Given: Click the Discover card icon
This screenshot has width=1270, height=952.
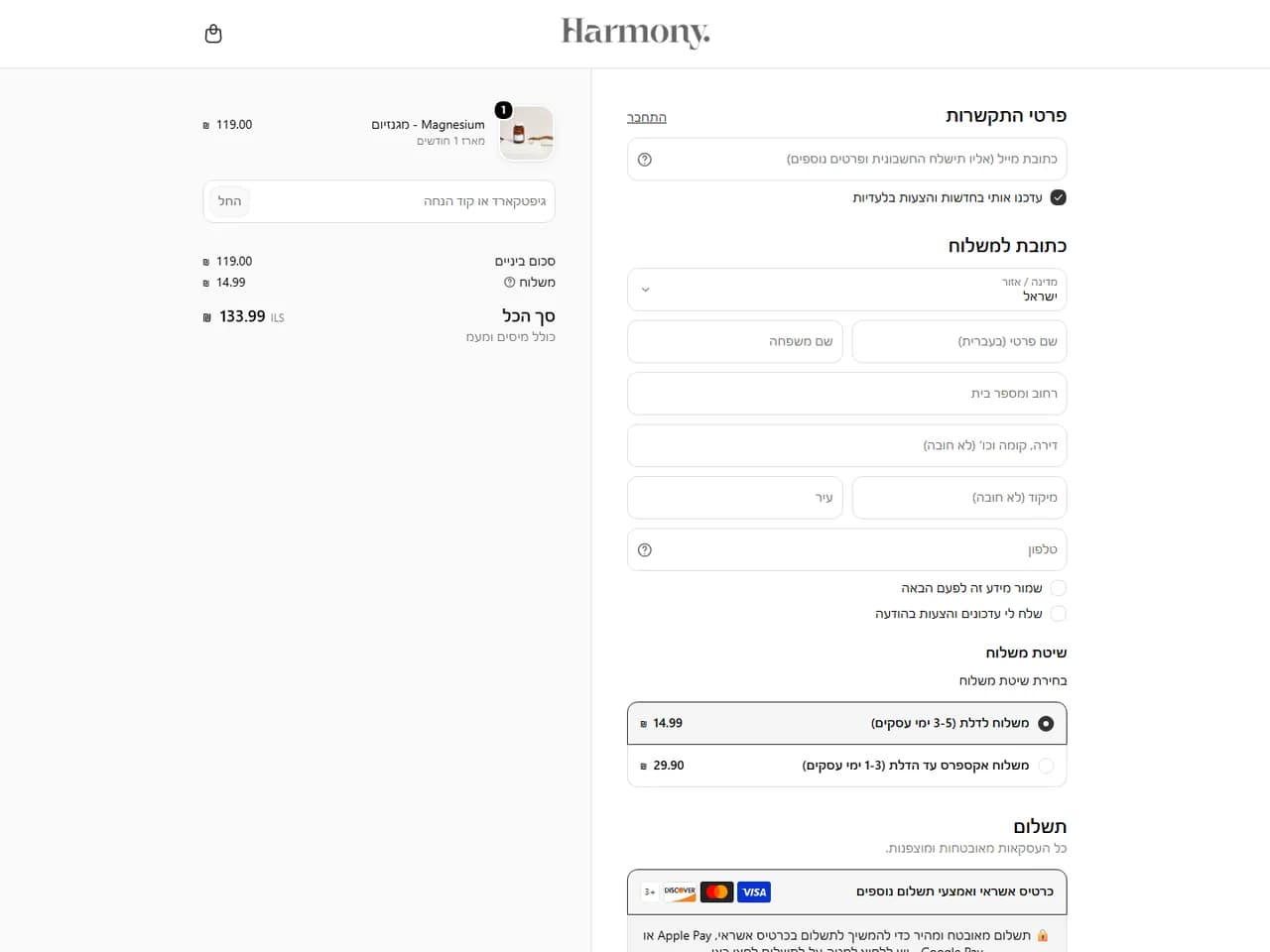Looking at the screenshot, I should (x=680, y=892).
